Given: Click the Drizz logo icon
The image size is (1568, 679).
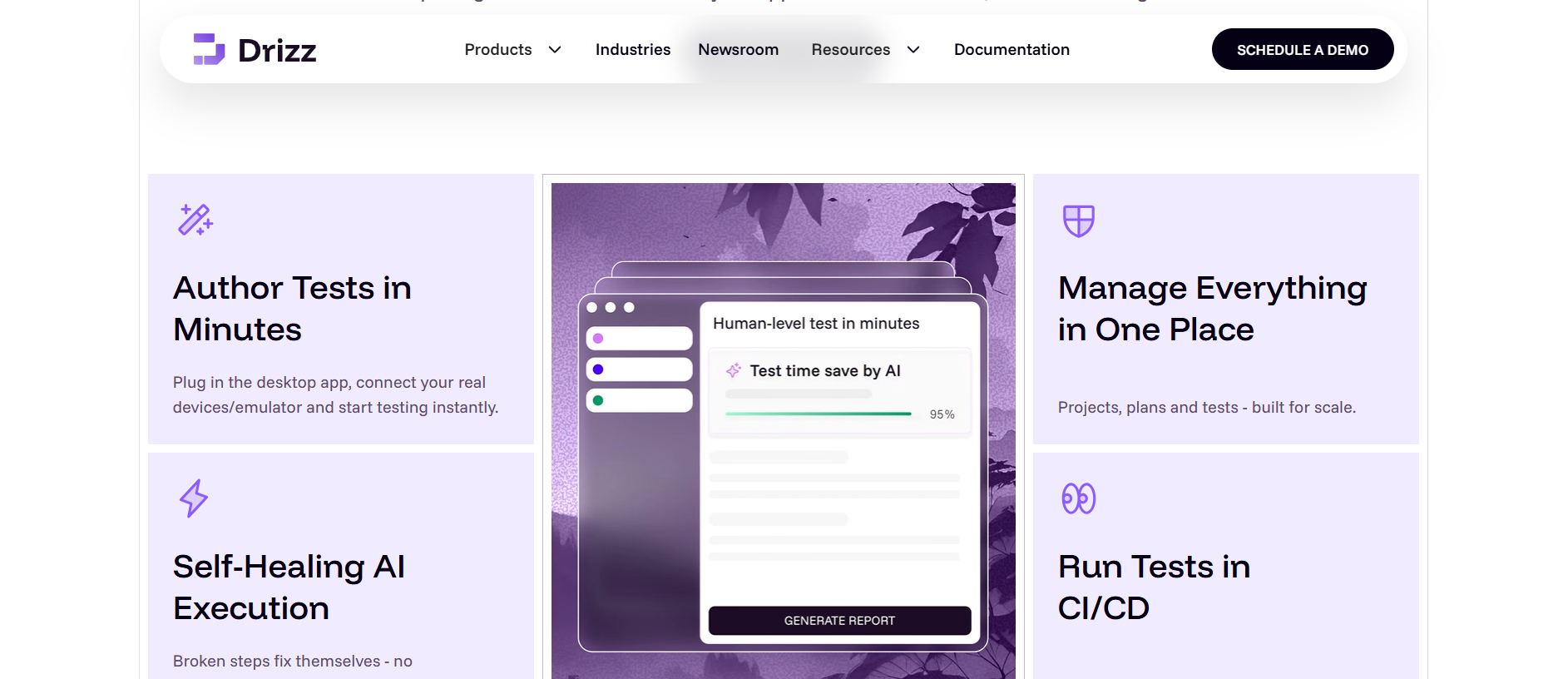Looking at the screenshot, I should (209, 49).
